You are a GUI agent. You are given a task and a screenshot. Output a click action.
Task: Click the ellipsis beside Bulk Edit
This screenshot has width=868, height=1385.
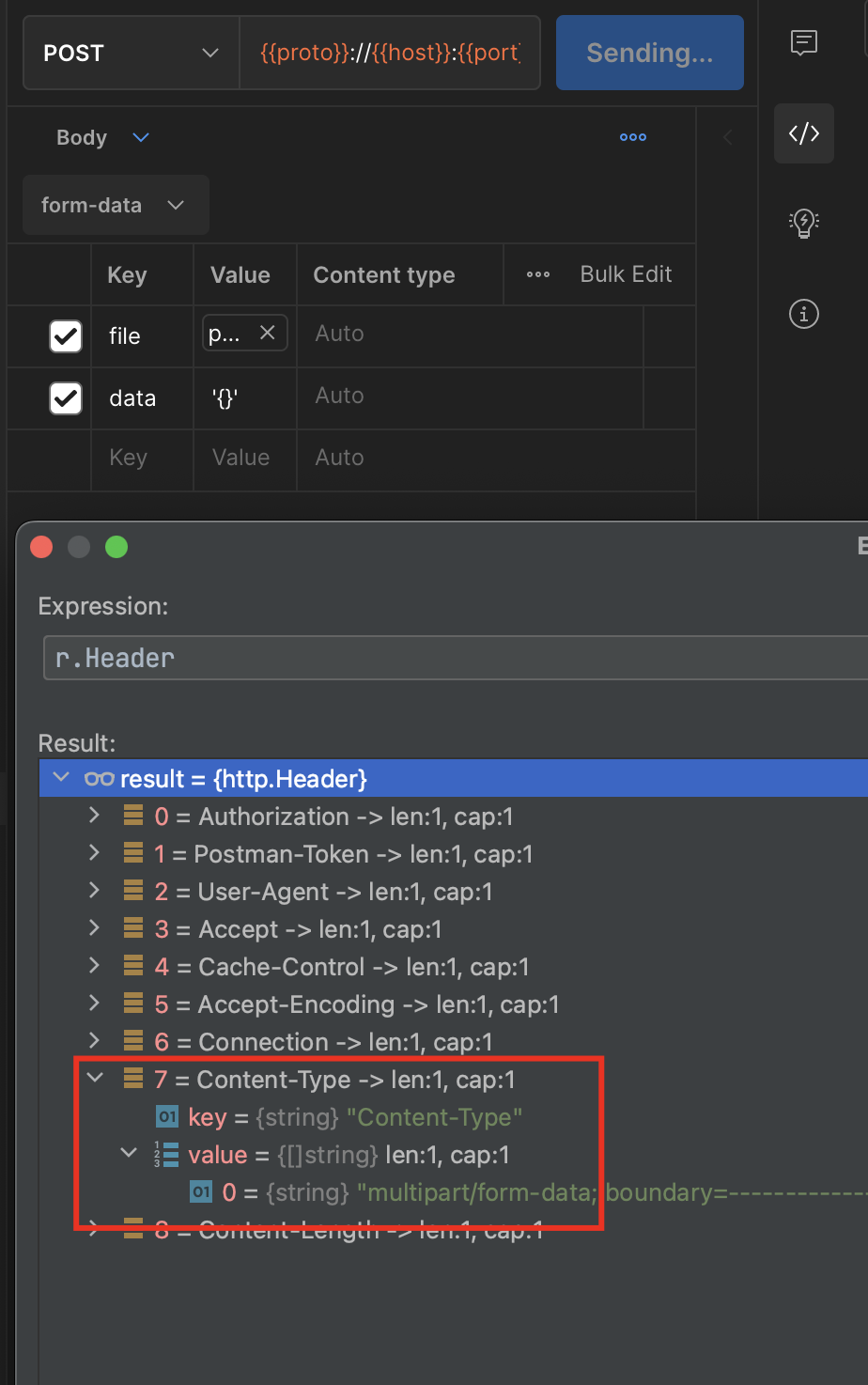point(536,274)
